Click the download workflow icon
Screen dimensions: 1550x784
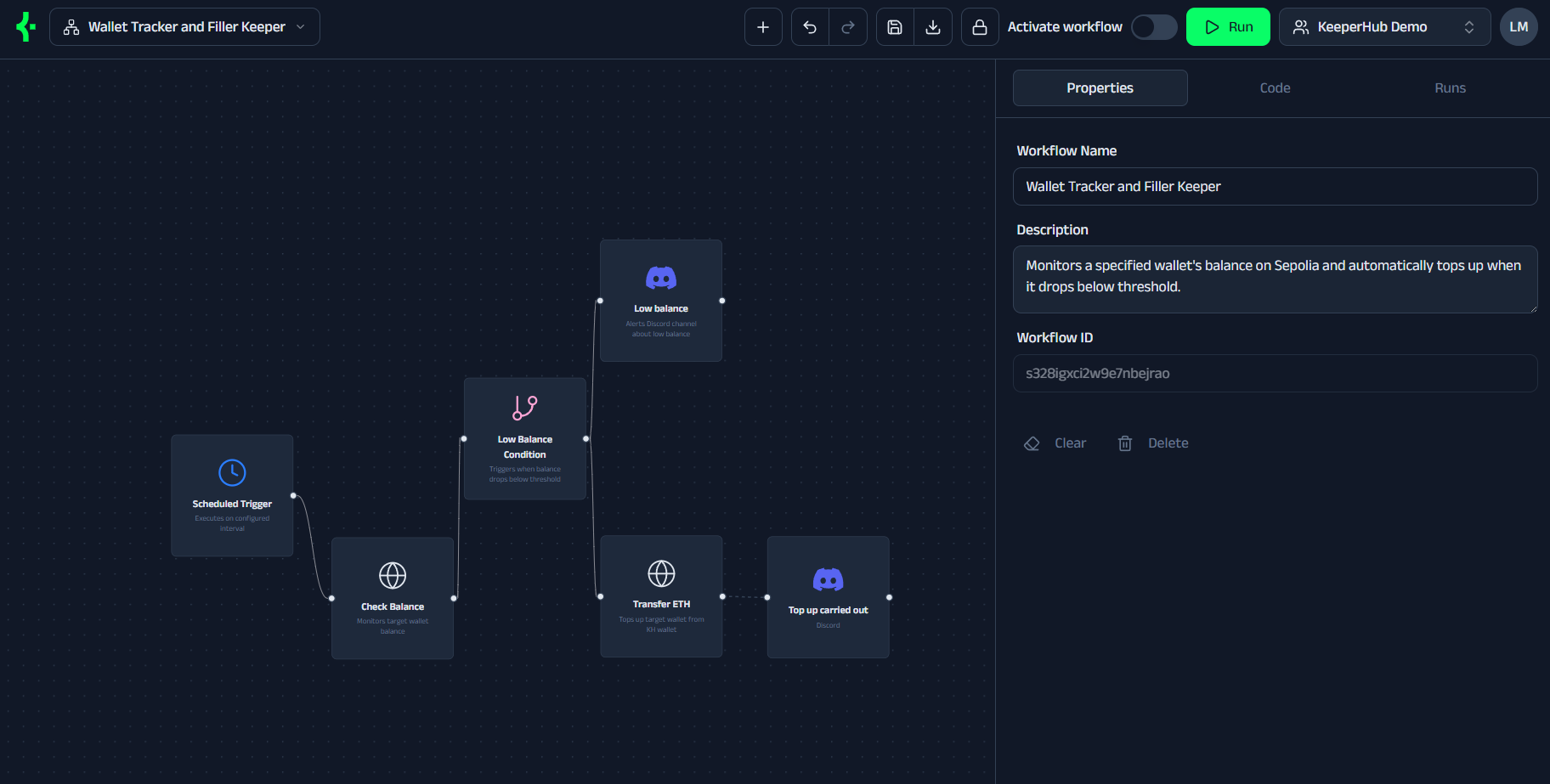point(934,26)
